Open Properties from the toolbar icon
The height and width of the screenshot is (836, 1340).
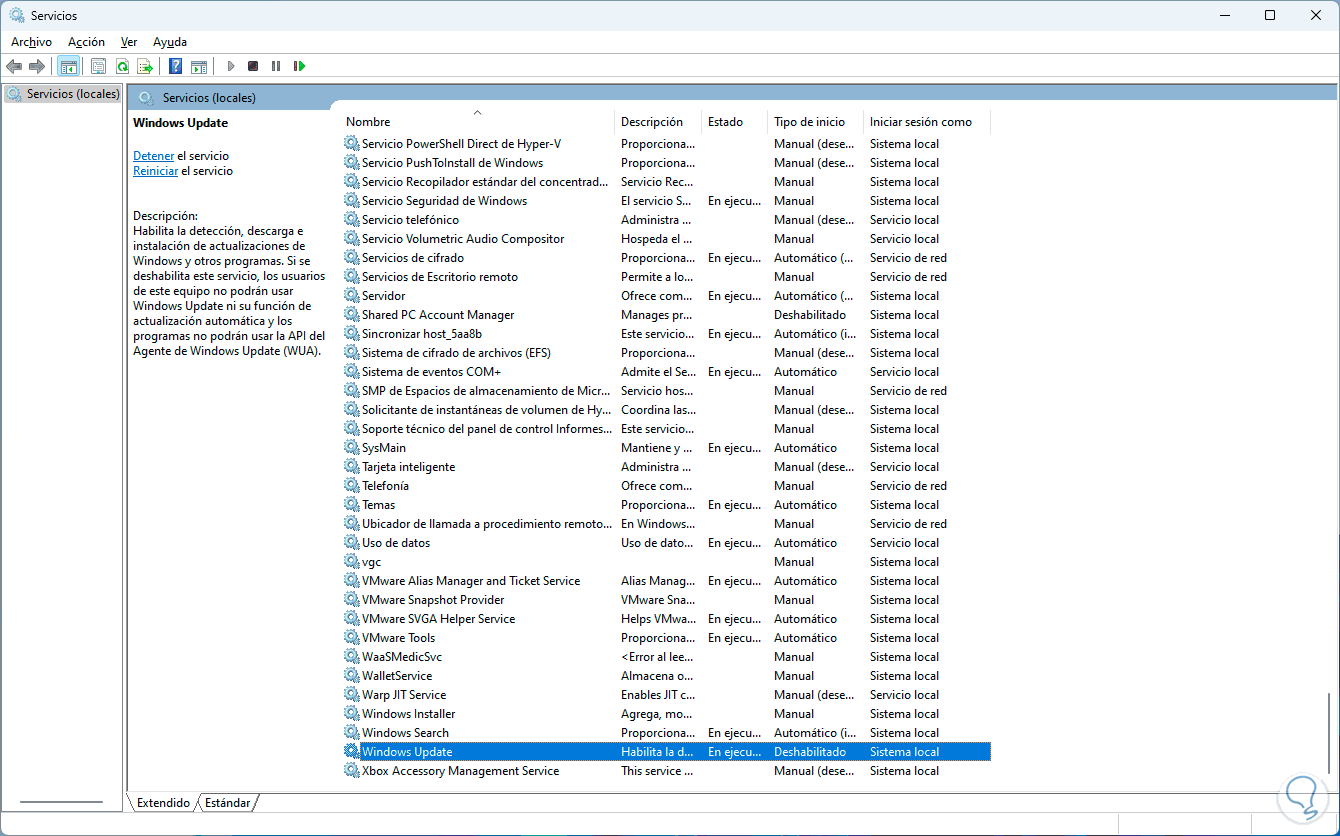point(98,66)
